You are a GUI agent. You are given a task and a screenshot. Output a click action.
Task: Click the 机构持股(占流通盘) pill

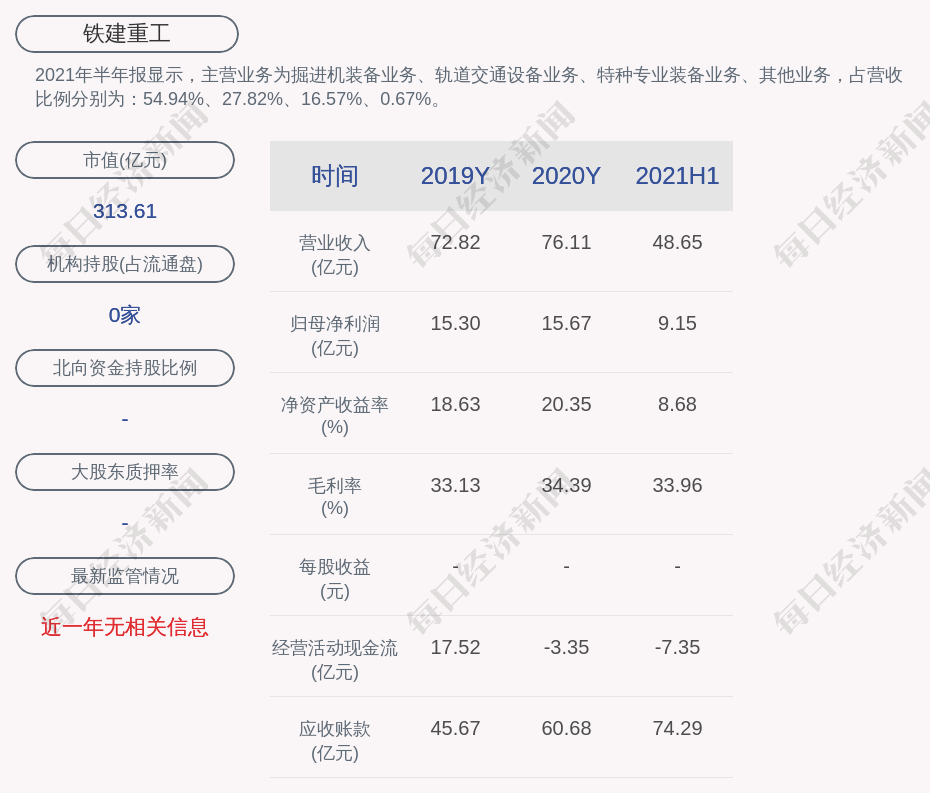coord(125,264)
